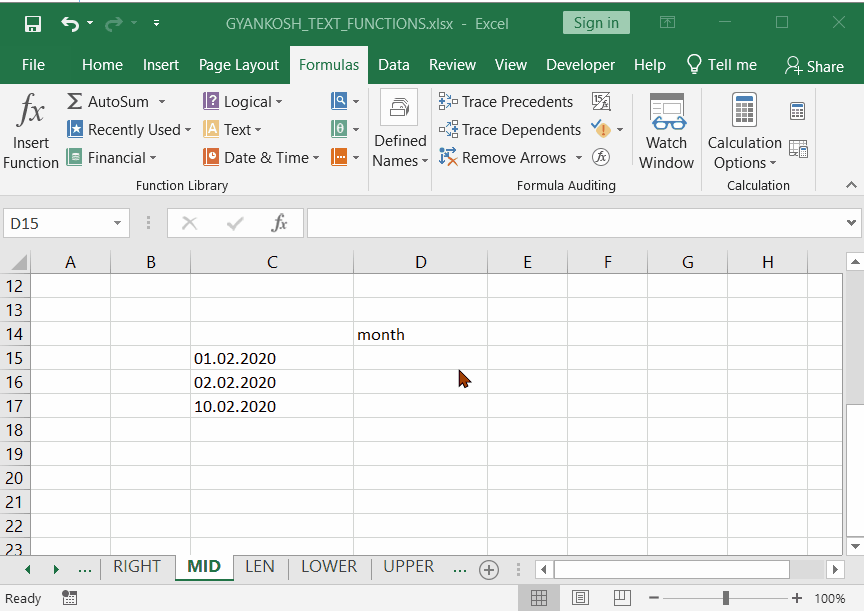Open the View tab
The width and height of the screenshot is (864, 611).
pos(511,65)
